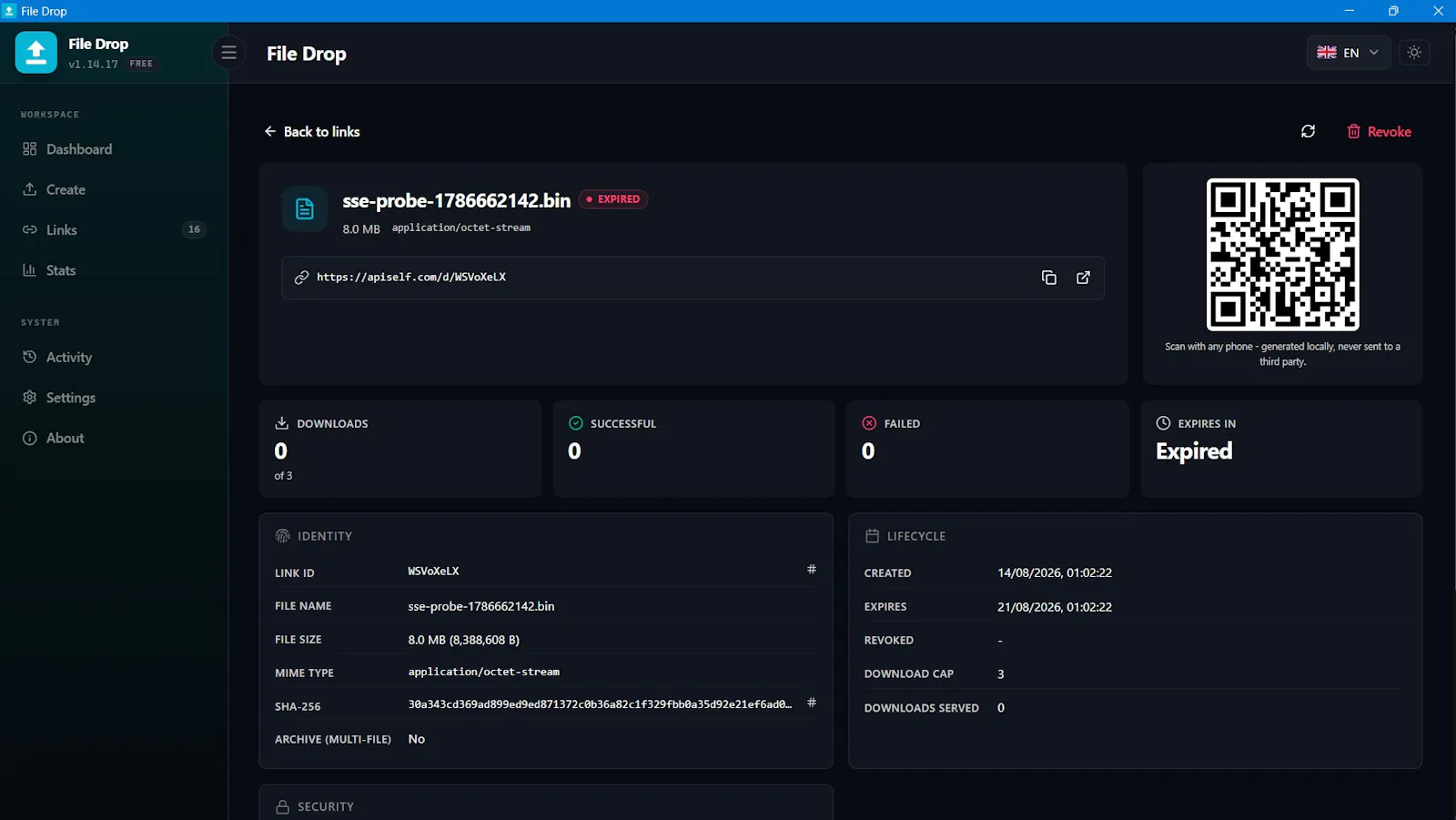This screenshot has width=1456, height=820.
Task: Refresh the link details
Action: (x=1308, y=132)
